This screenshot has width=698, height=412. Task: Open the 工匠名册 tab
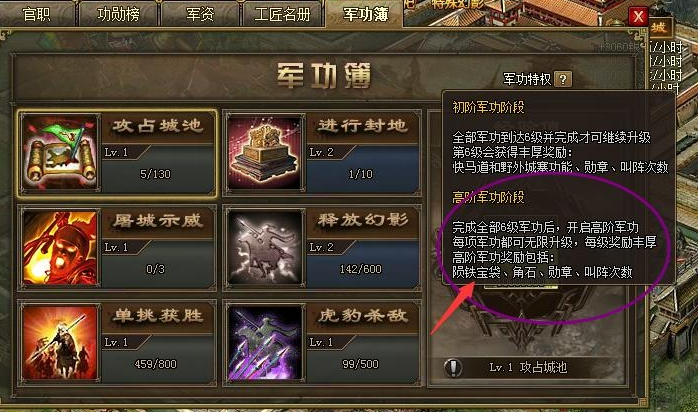282,14
